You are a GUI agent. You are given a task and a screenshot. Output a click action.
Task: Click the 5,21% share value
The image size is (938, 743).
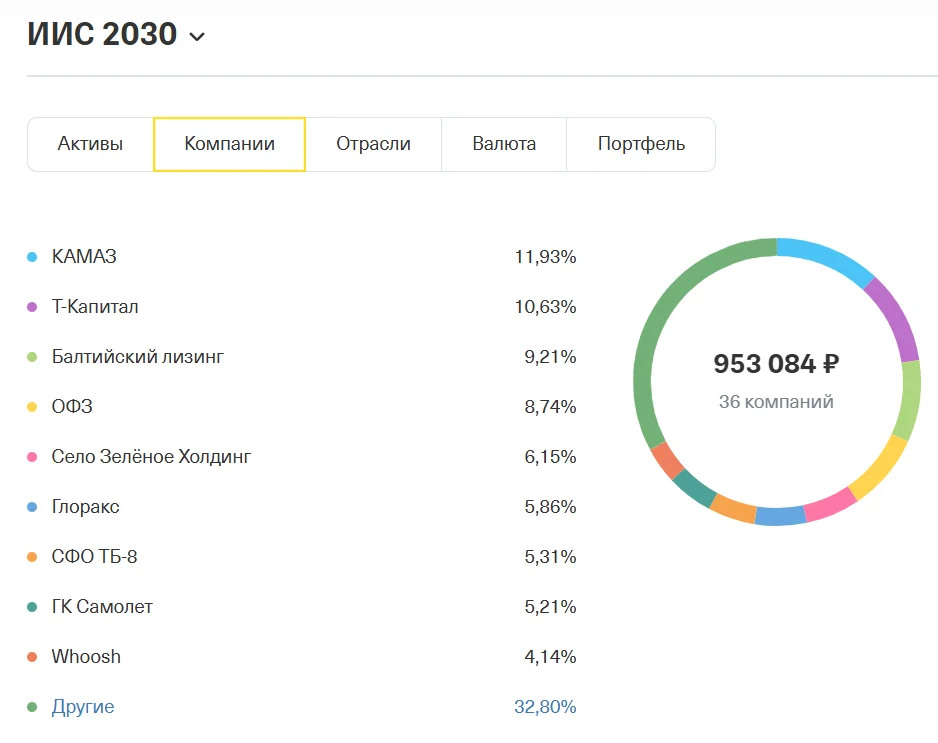click(x=550, y=607)
